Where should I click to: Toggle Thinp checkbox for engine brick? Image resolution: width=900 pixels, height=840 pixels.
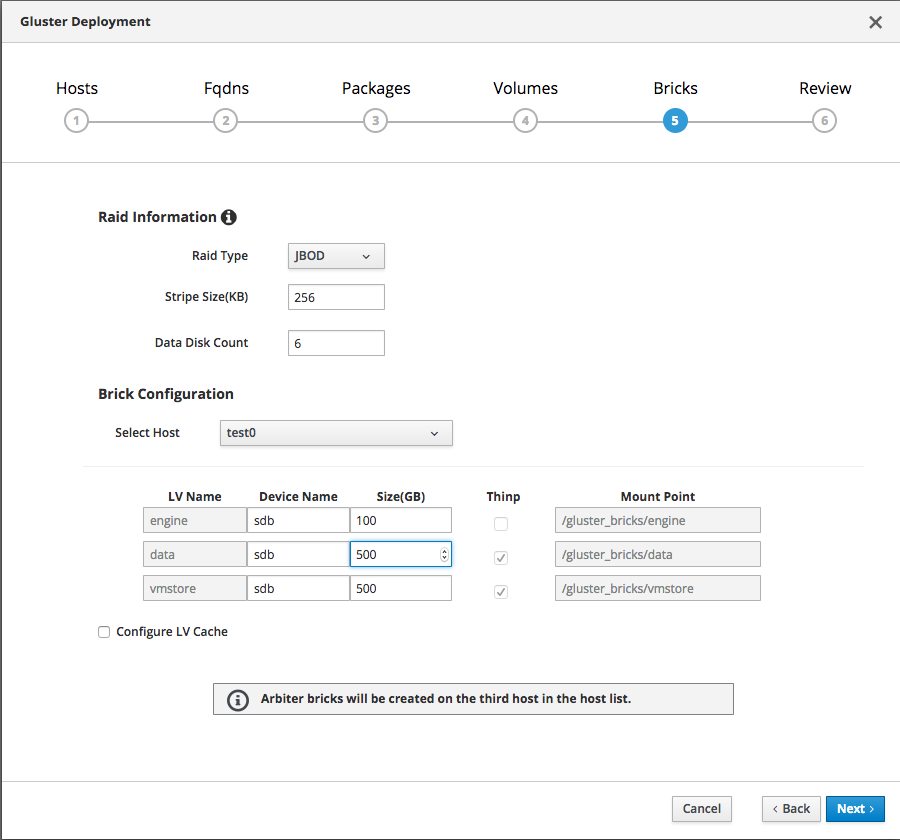click(501, 524)
